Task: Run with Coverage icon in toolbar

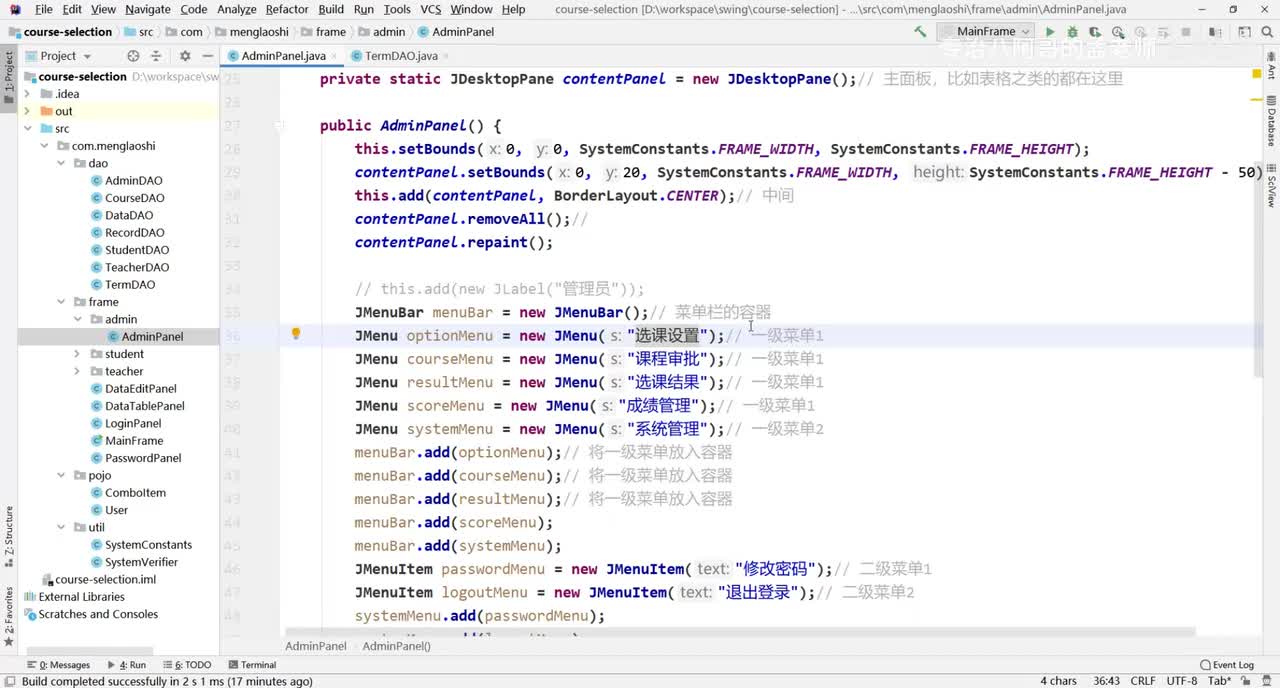Action: click(x=1095, y=32)
